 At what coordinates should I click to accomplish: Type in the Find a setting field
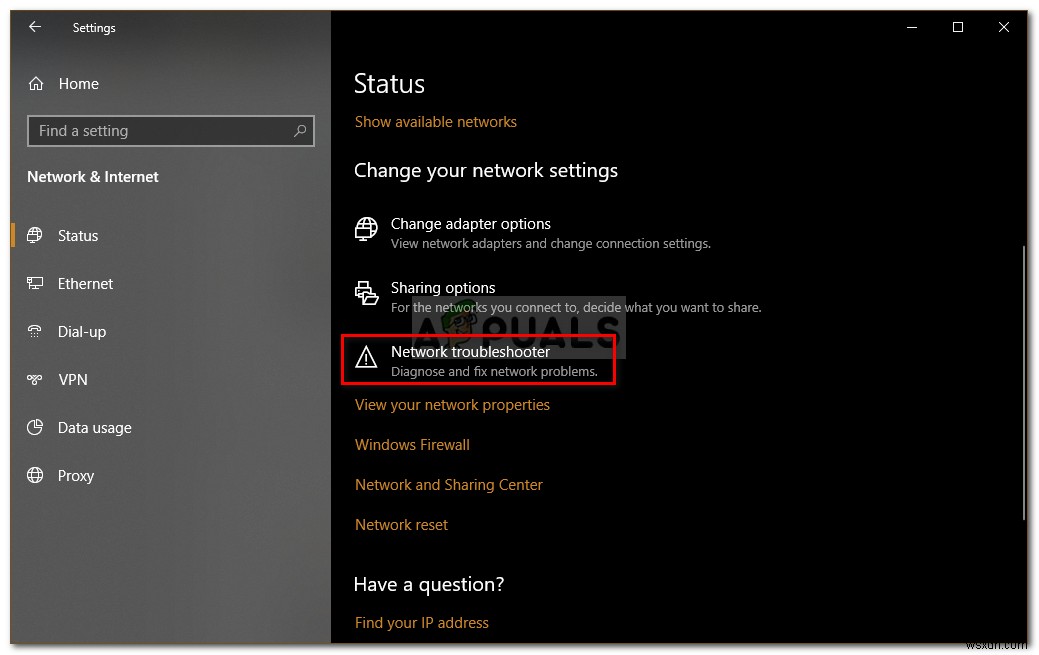[160, 131]
